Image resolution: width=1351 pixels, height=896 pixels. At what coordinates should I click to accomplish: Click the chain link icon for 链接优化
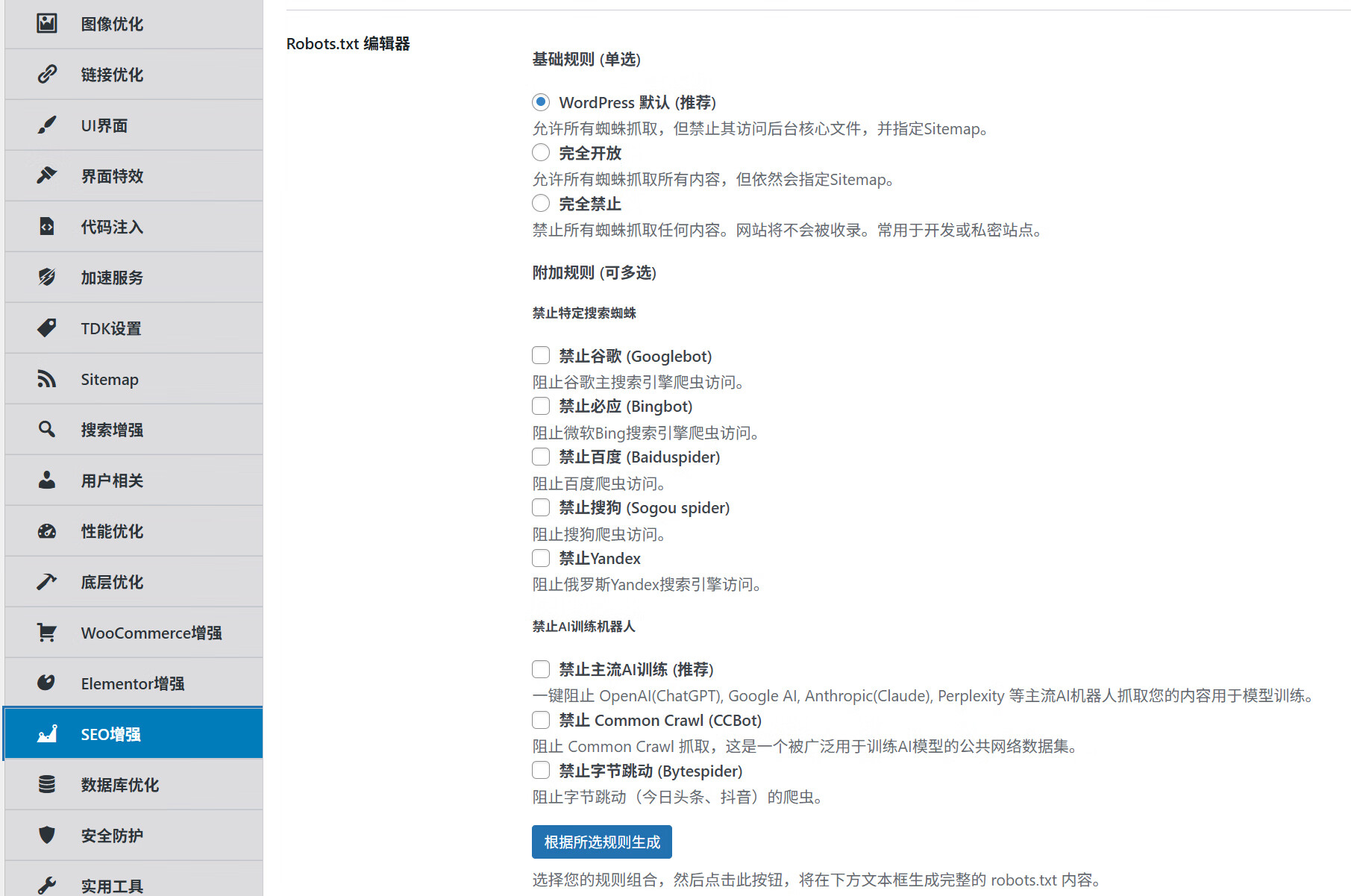click(x=47, y=74)
